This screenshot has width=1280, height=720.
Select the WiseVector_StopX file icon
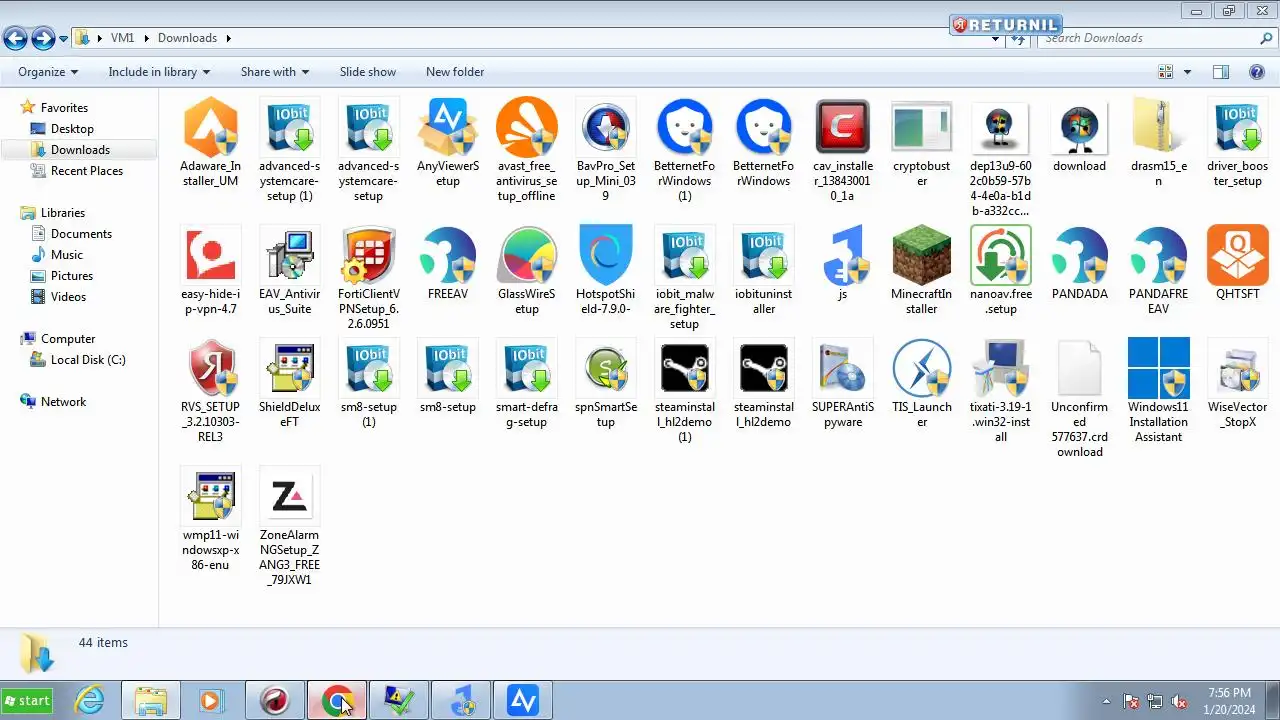pyautogui.click(x=1238, y=369)
